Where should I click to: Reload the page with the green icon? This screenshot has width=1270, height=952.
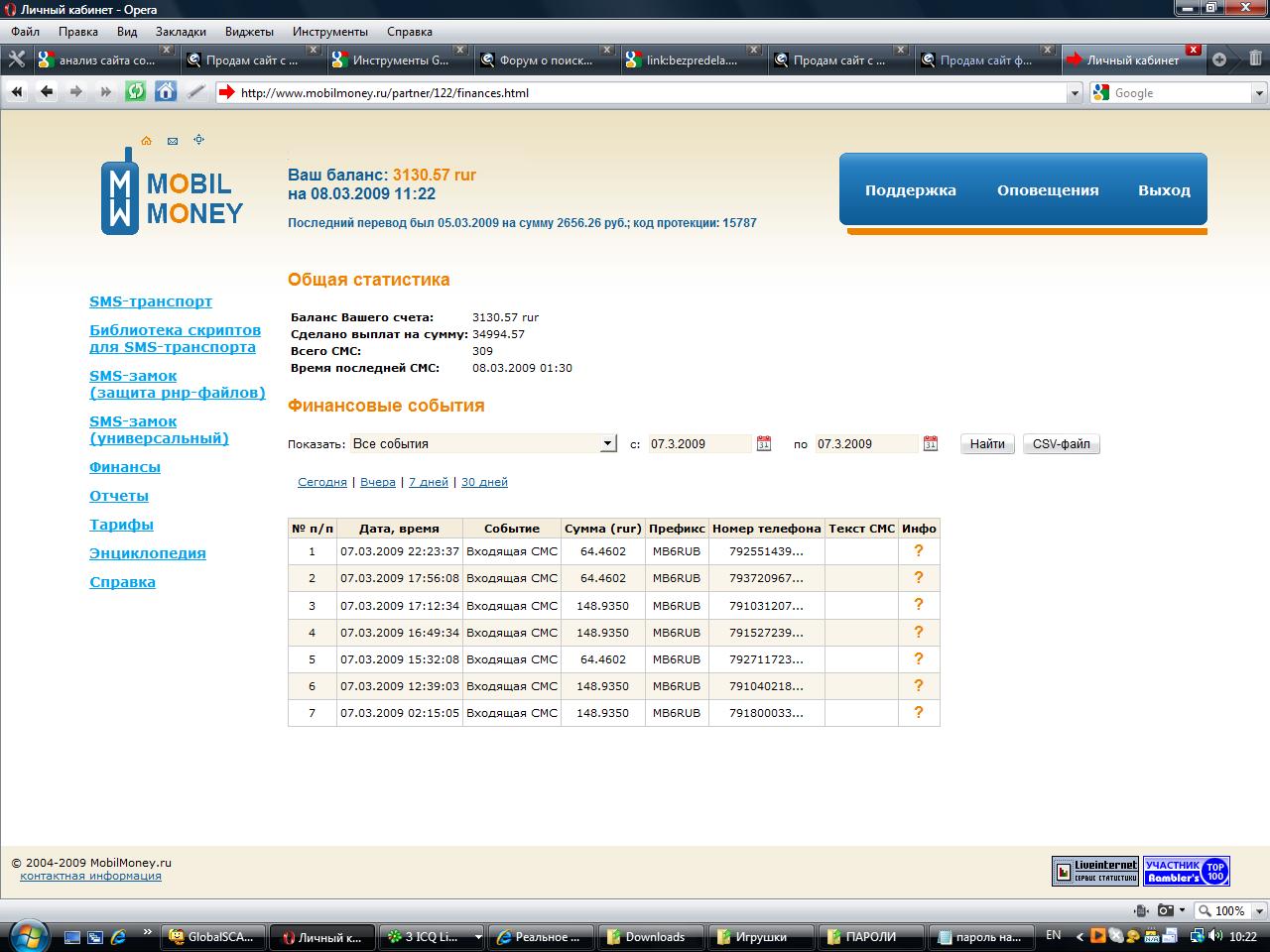[x=135, y=92]
